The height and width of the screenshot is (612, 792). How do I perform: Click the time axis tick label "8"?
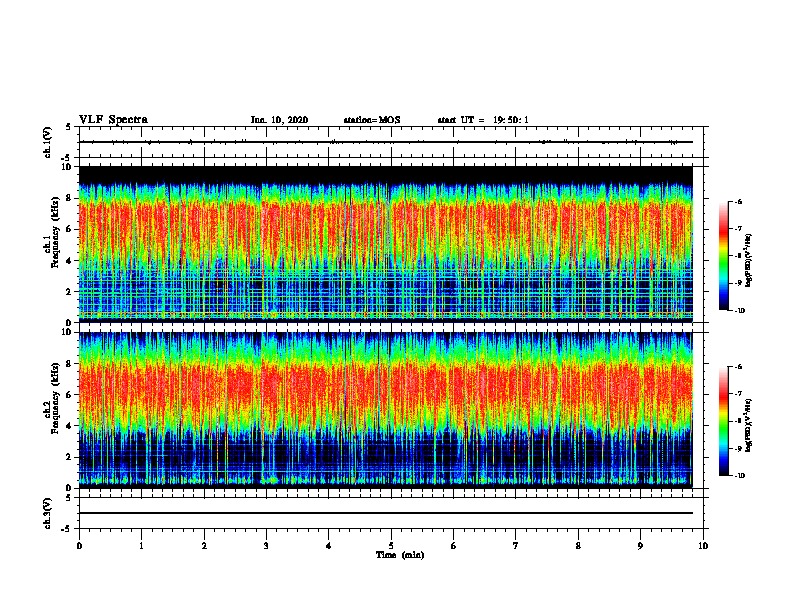578,546
